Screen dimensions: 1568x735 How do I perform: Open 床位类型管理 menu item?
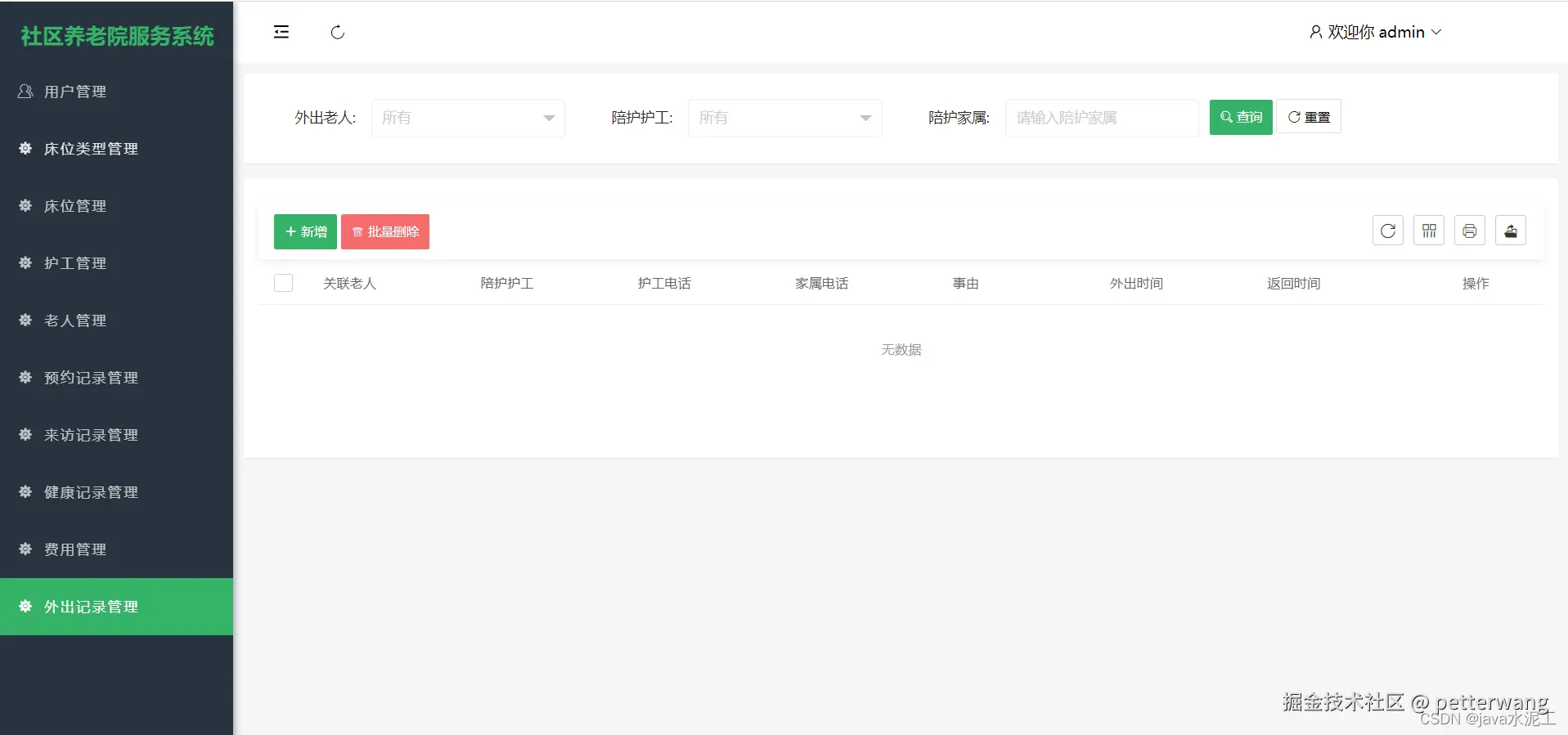click(x=116, y=149)
